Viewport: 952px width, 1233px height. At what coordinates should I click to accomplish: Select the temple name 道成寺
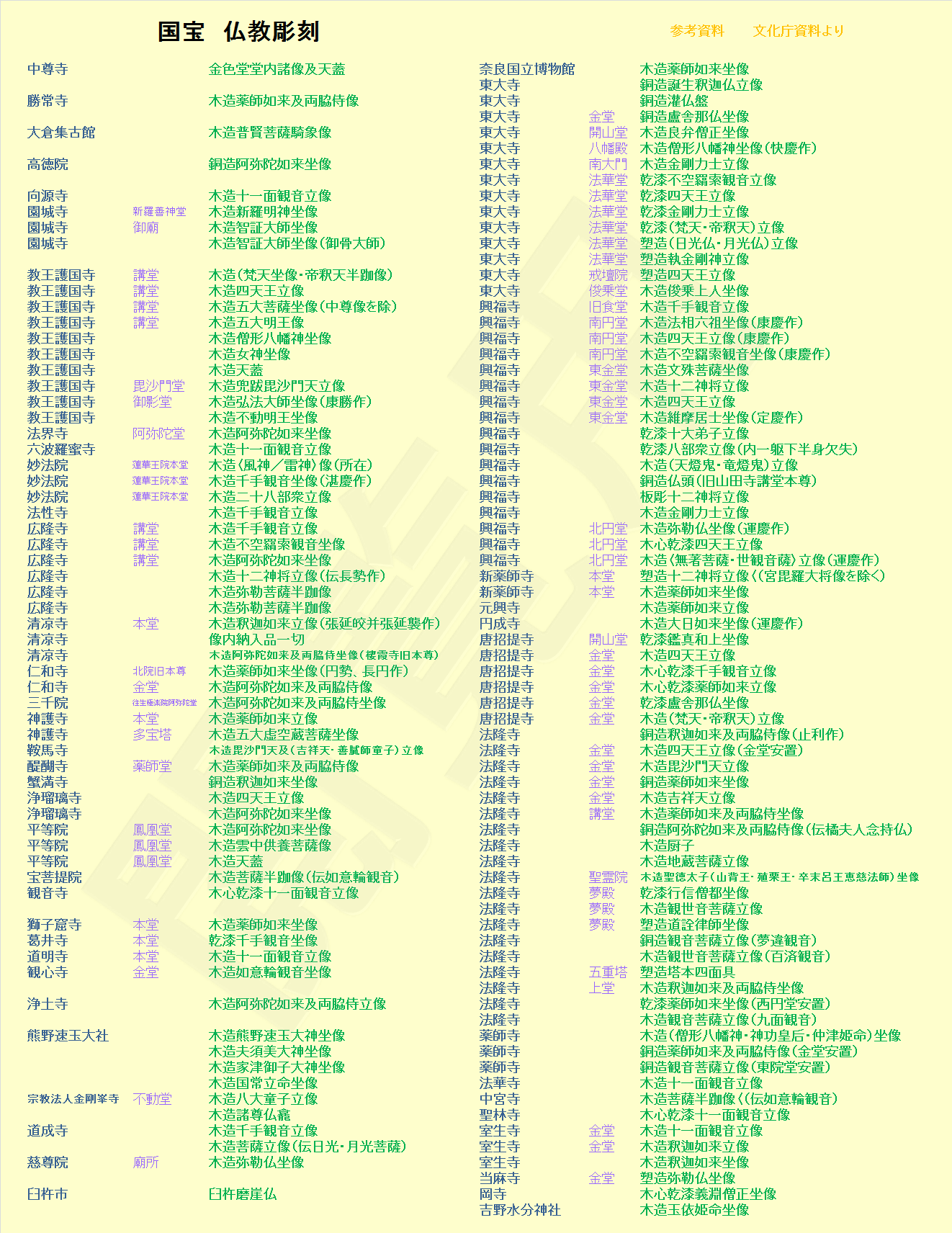pos(48,1131)
